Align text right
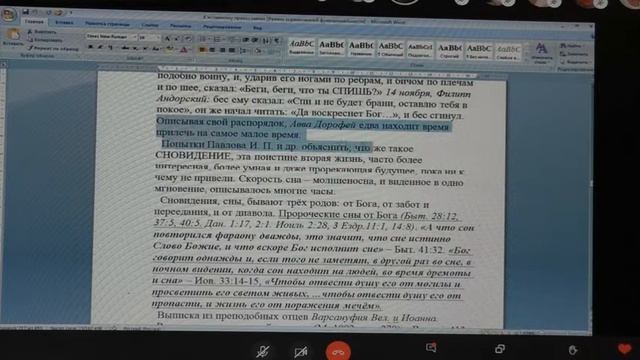Screen dimensions: 640x360 pyautogui.click(x=222, y=50)
